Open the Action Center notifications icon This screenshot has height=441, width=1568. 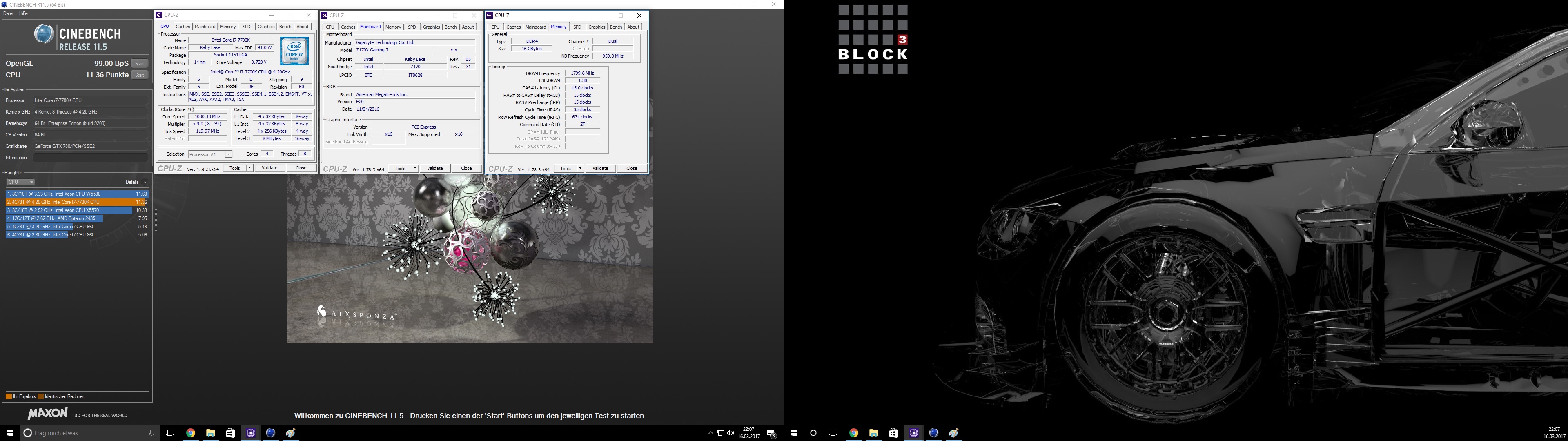[771, 433]
